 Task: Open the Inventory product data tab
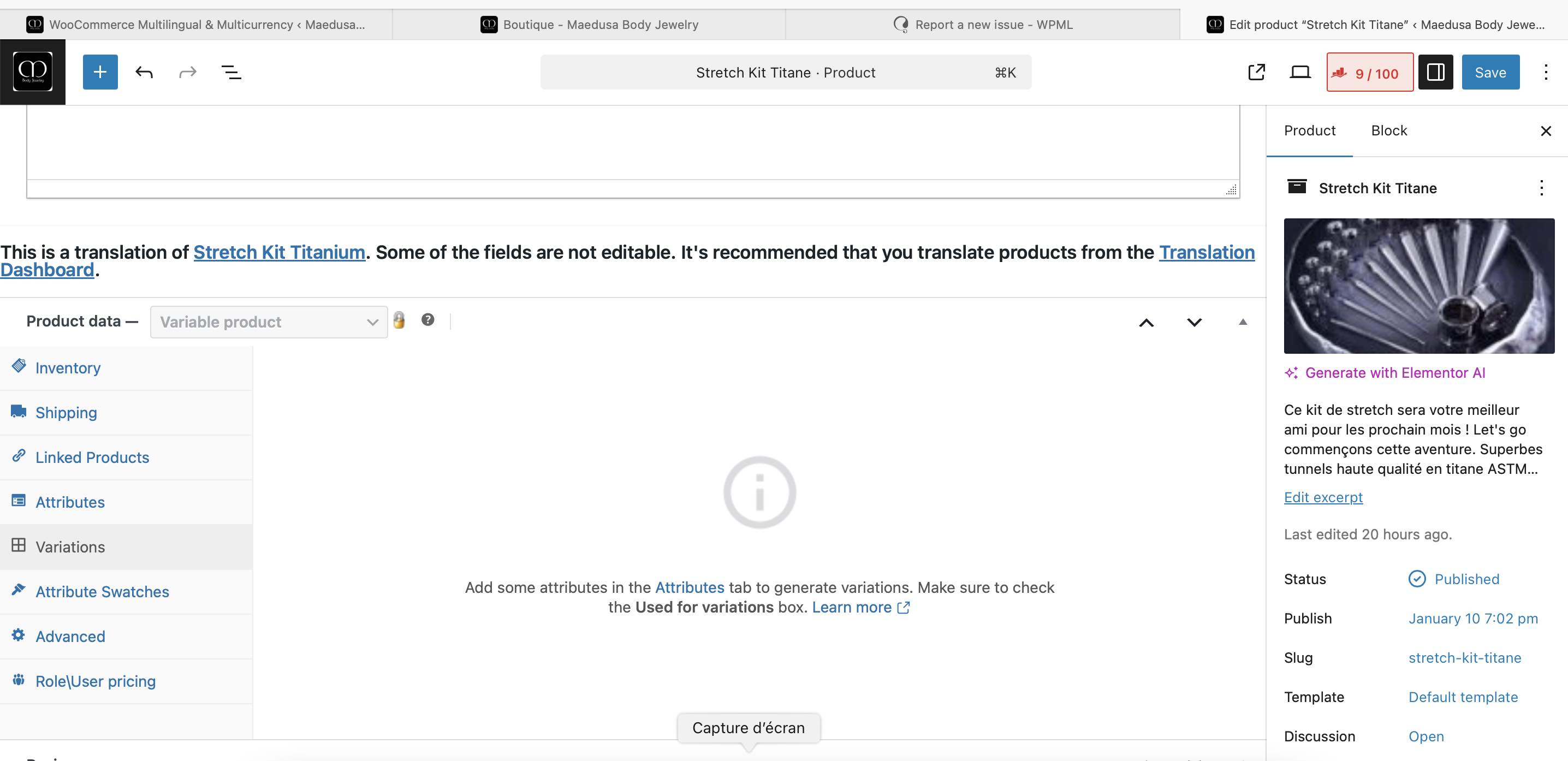(x=126, y=368)
